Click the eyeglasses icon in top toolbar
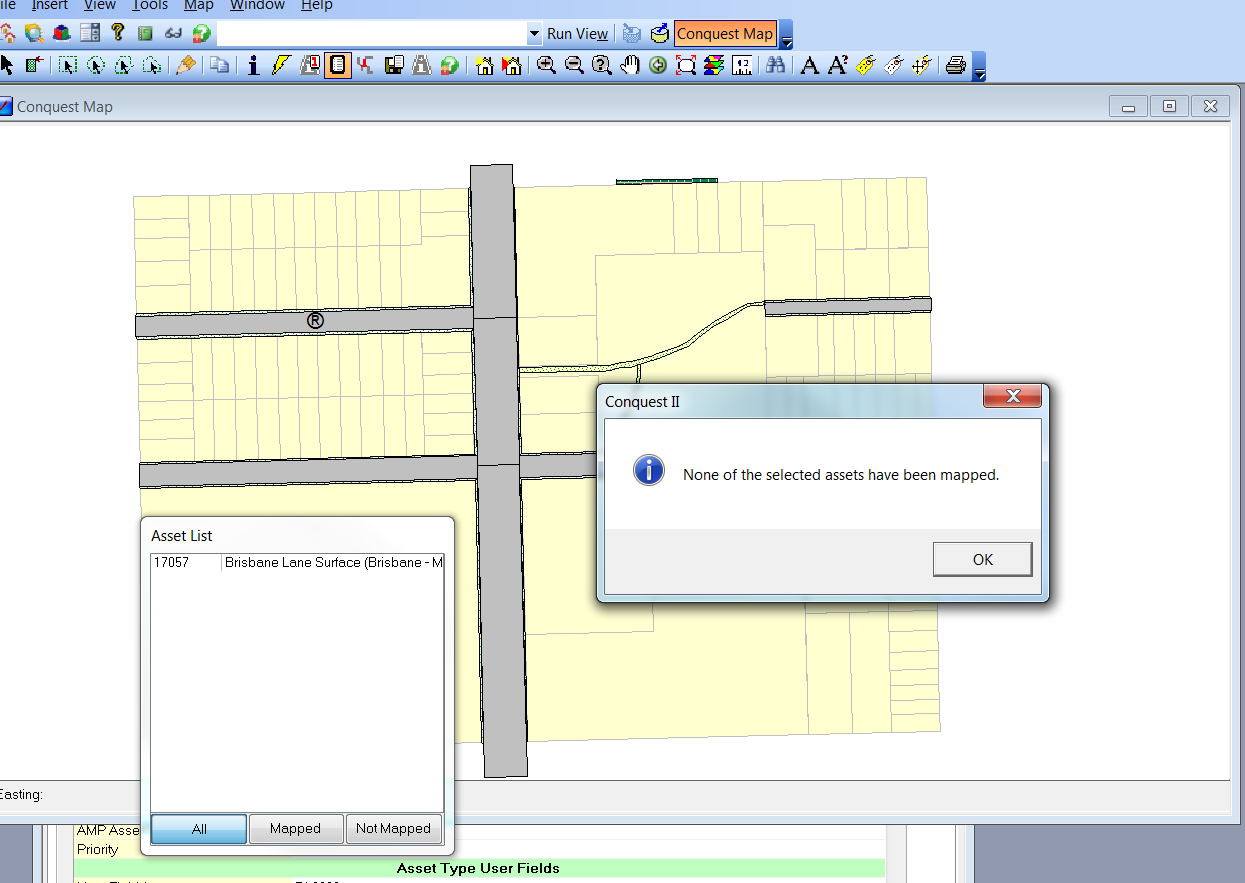Screen dimensions: 1245x883 173,33
